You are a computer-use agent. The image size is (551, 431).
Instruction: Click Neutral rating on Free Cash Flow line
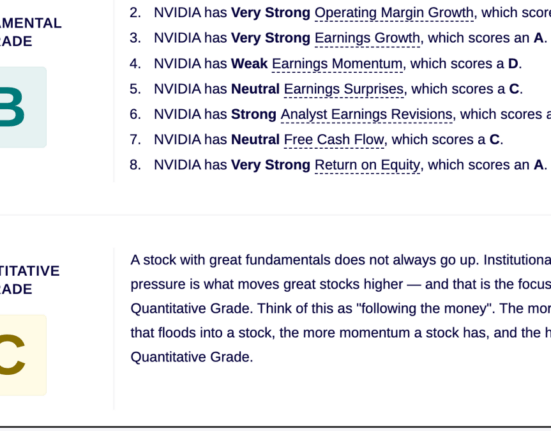255,139
